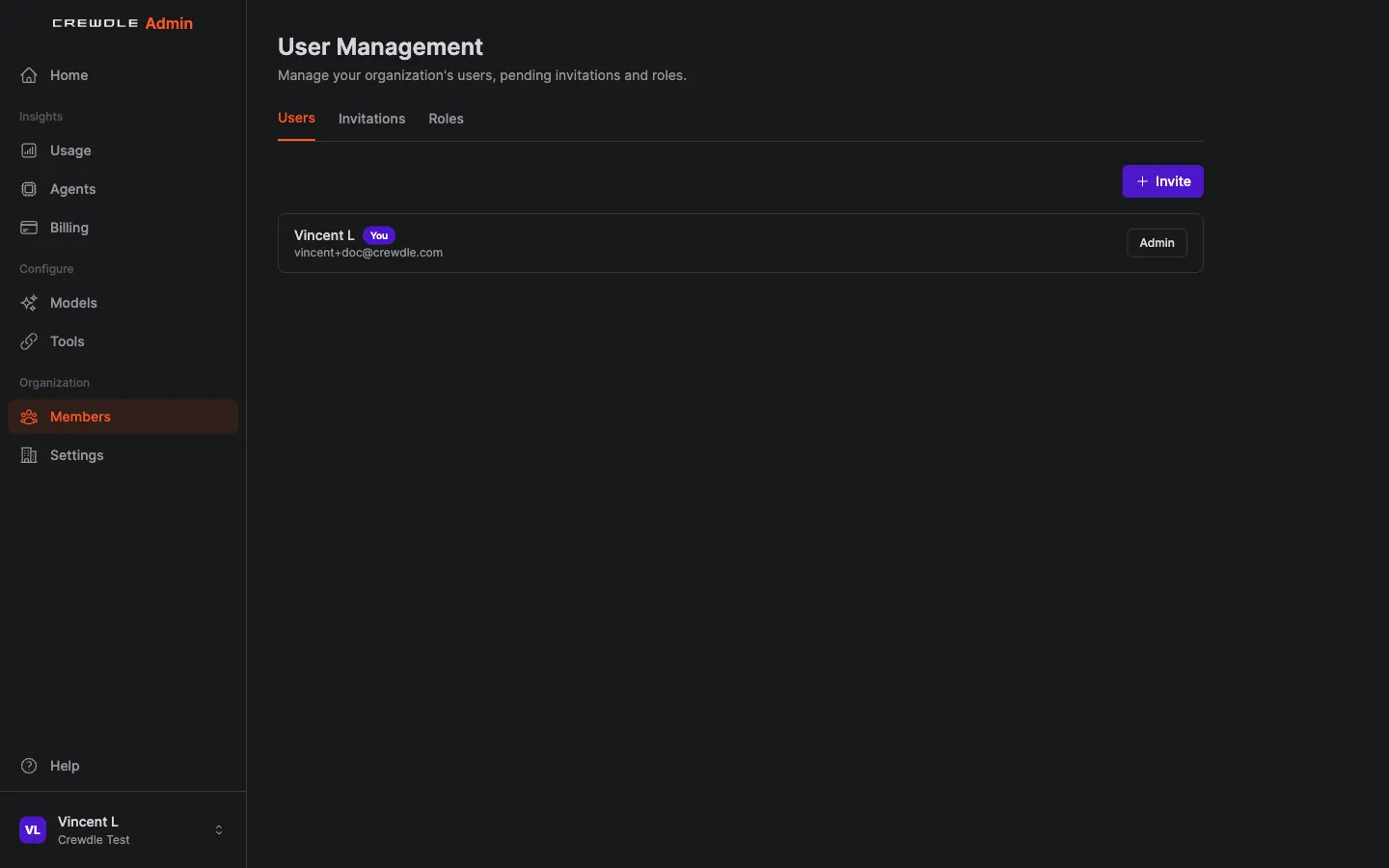Click the Invite button
The image size is (1389, 868).
pos(1162,181)
